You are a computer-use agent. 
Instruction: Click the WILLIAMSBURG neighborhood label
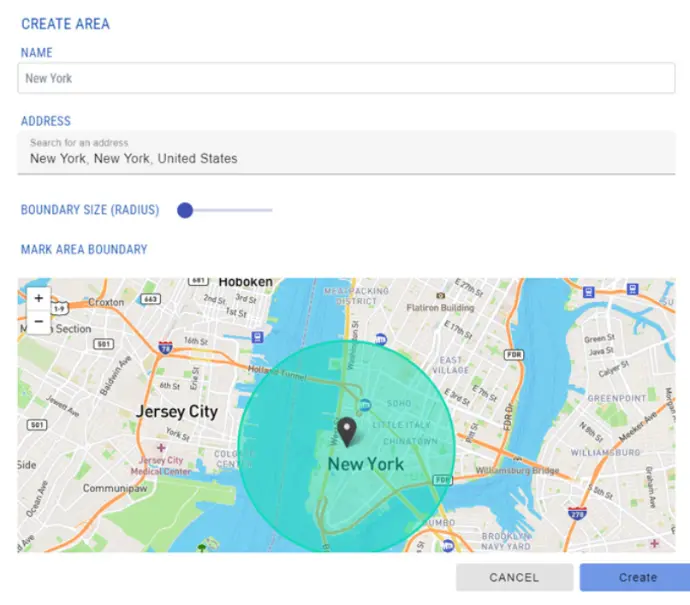(606, 452)
